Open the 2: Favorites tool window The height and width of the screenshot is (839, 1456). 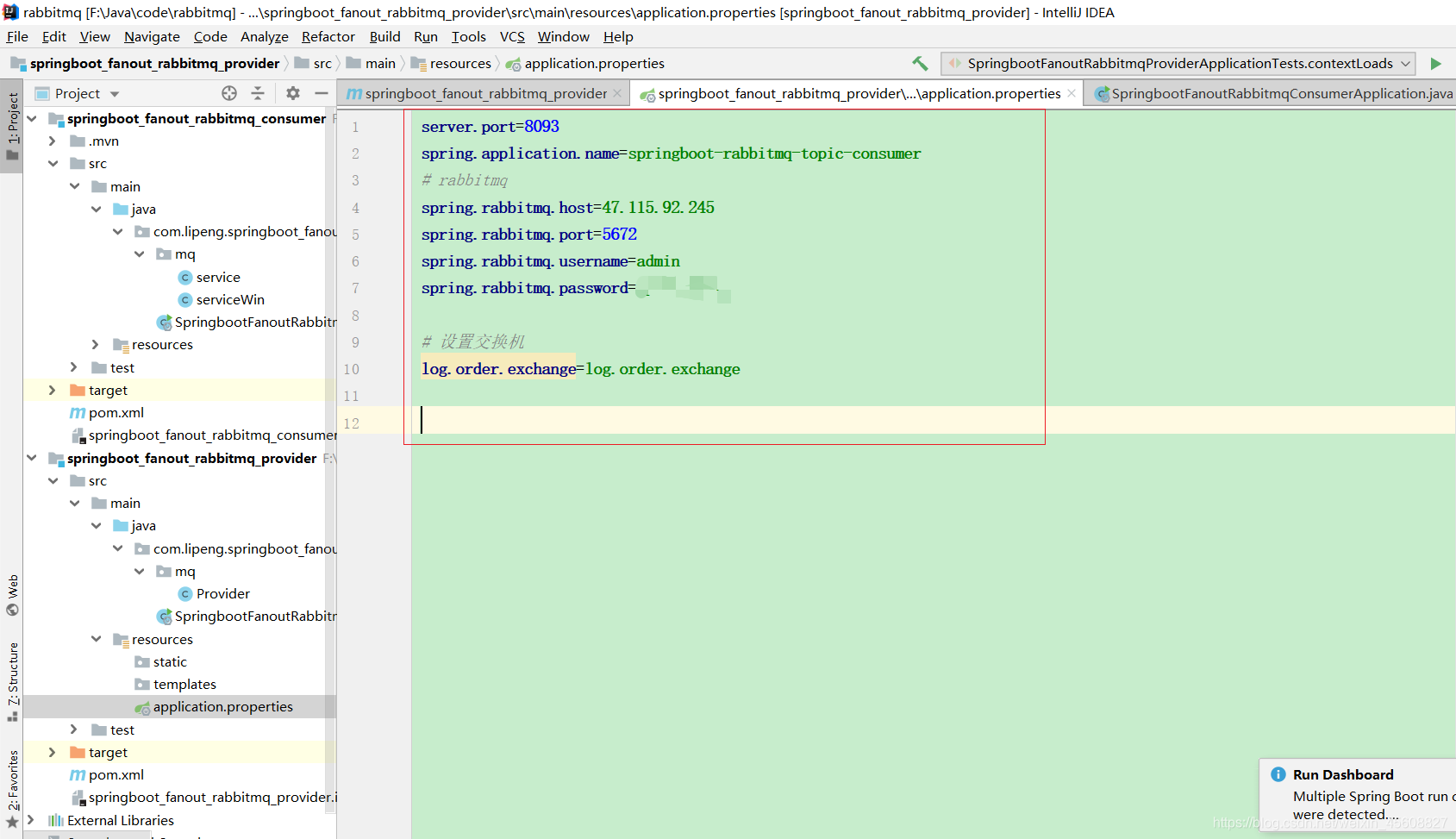point(12,789)
